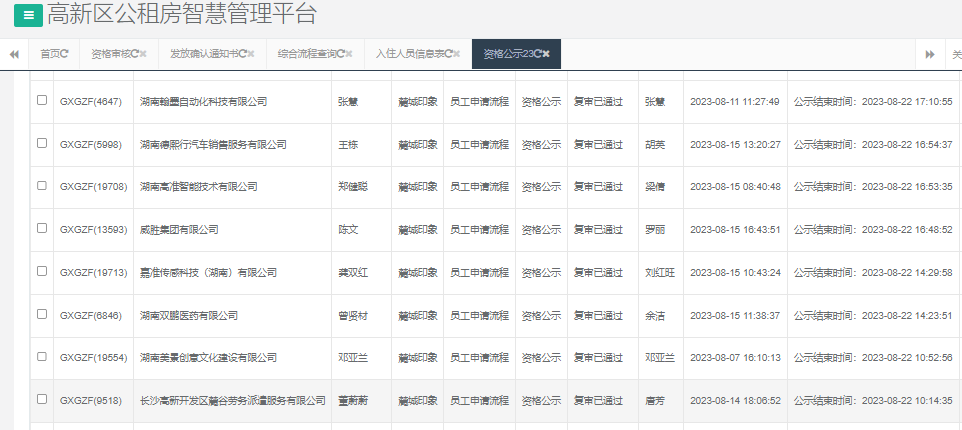Click timestamp 2023-08-15 13:20:27
Image resolution: width=962 pixels, height=430 pixels.
click(x=735, y=145)
